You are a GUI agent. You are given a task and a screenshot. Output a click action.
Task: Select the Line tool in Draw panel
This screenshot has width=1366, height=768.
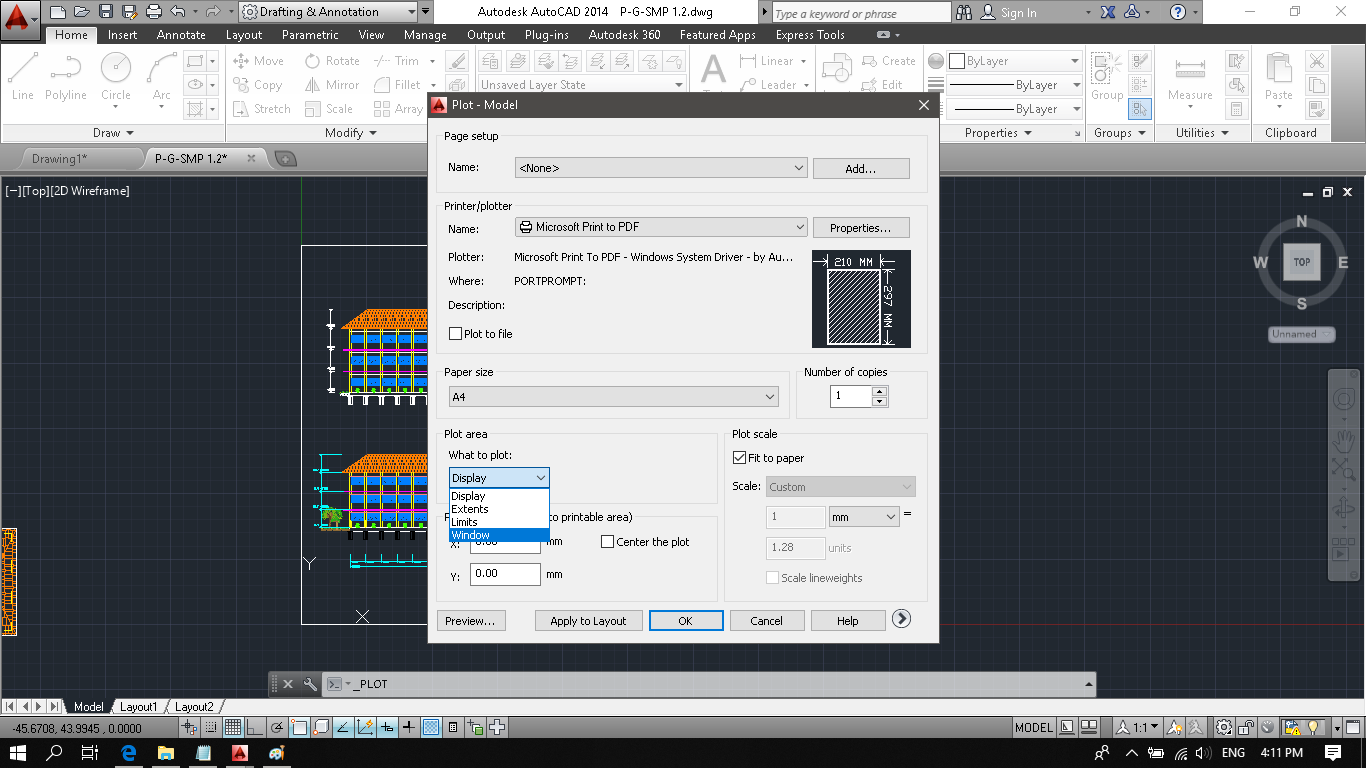coord(23,78)
